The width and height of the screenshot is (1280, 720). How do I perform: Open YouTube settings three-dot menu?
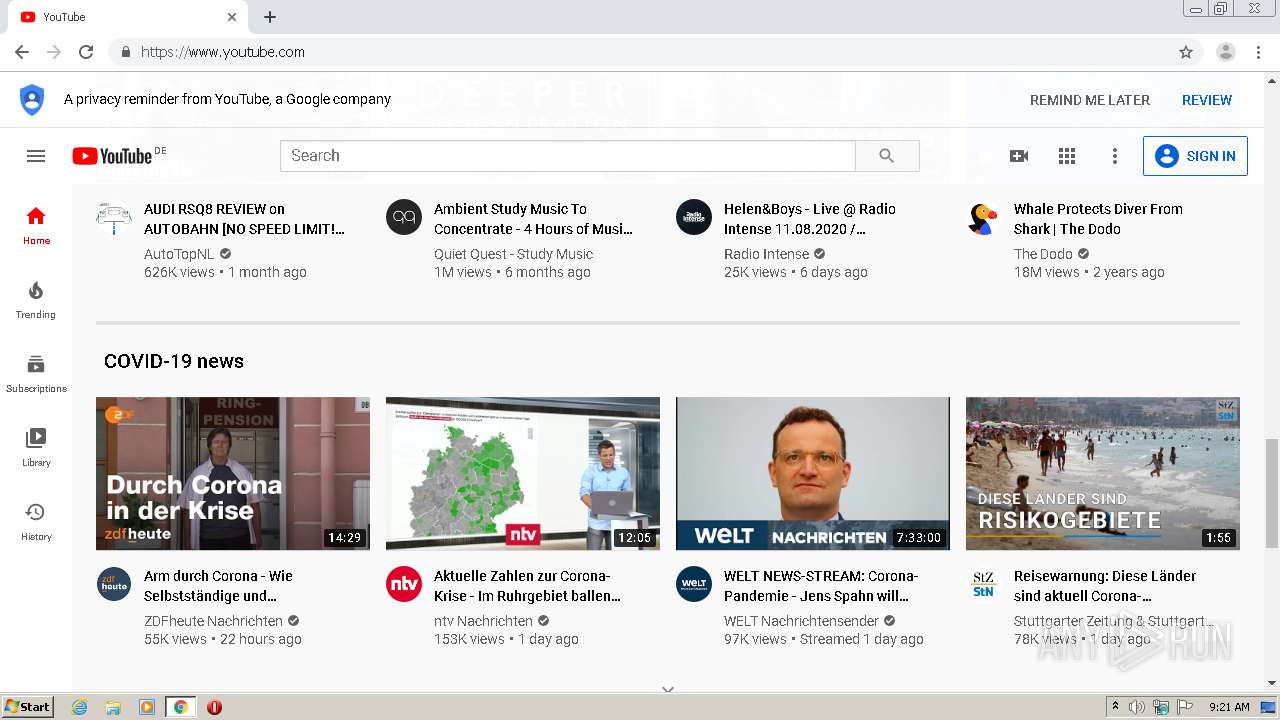click(1115, 156)
